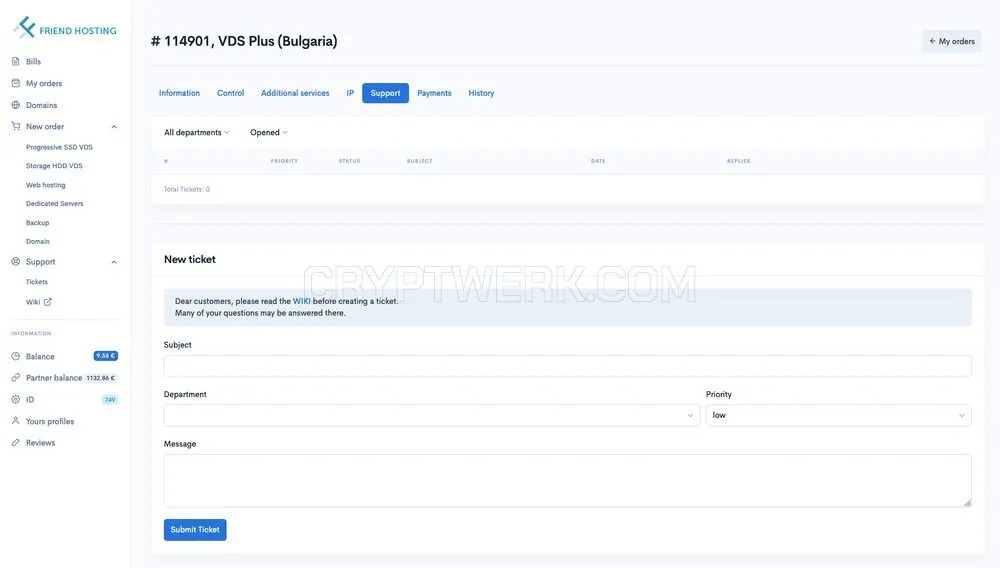
Task: Click the Support lifebuoy icon in sidebar
Action: point(15,261)
